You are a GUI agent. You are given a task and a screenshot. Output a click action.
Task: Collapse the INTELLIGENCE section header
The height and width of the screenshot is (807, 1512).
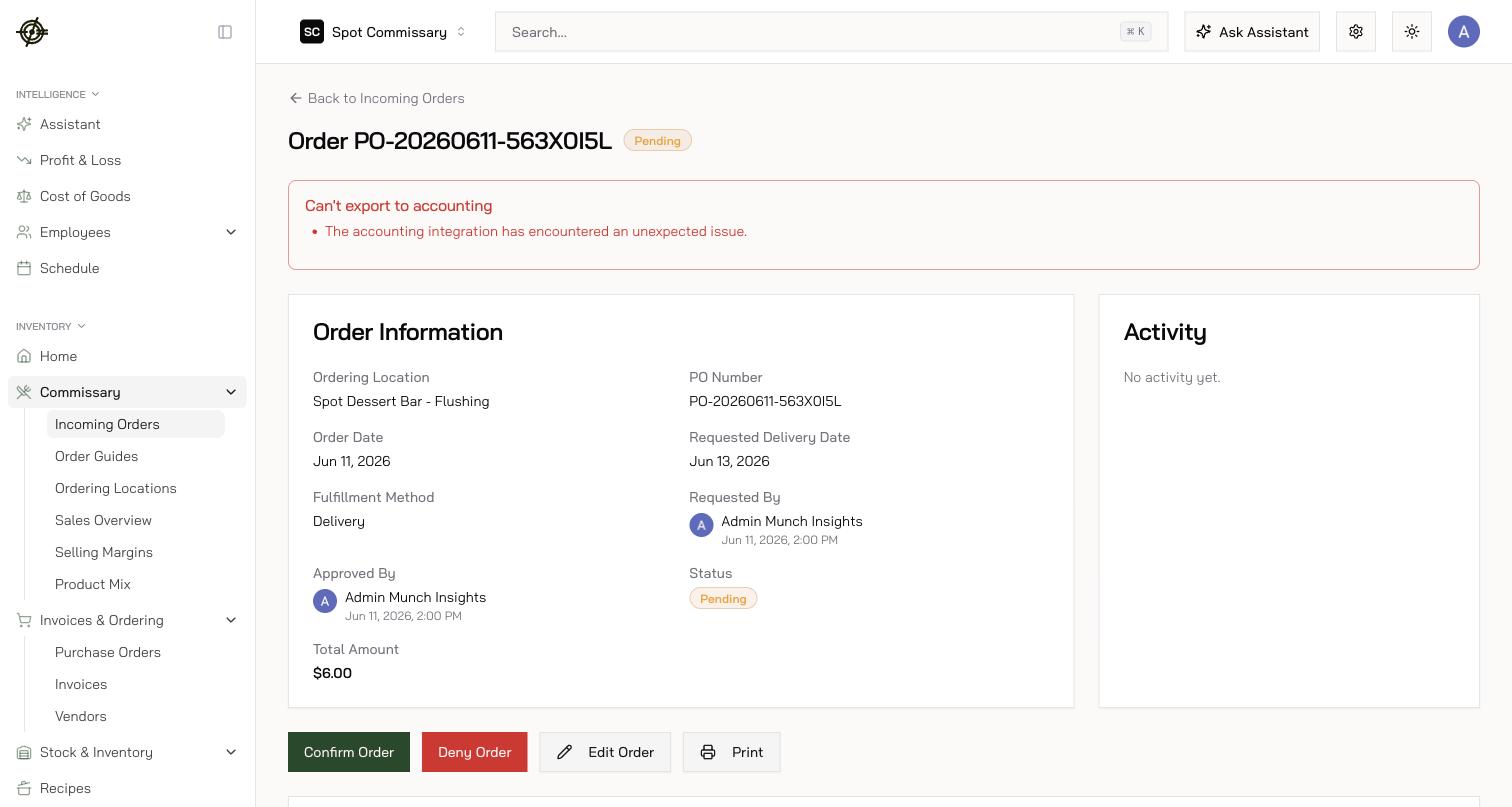tap(57, 94)
